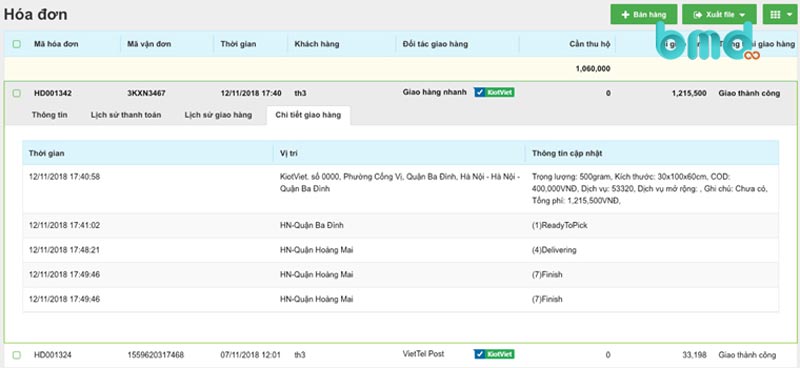The image size is (800, 368).
Task: Tick checkbox for invoice HD001342
Action: (17, 93)
